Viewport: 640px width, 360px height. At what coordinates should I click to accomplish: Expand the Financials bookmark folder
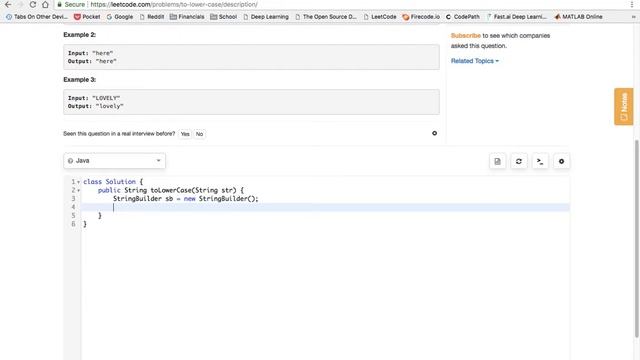coord(187,17)
